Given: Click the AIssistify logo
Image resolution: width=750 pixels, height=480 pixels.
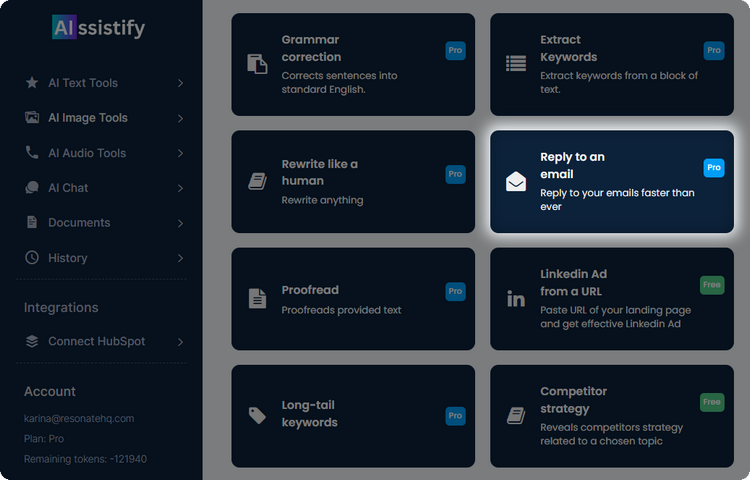Looking at the screenshot, I should (98, 28).
